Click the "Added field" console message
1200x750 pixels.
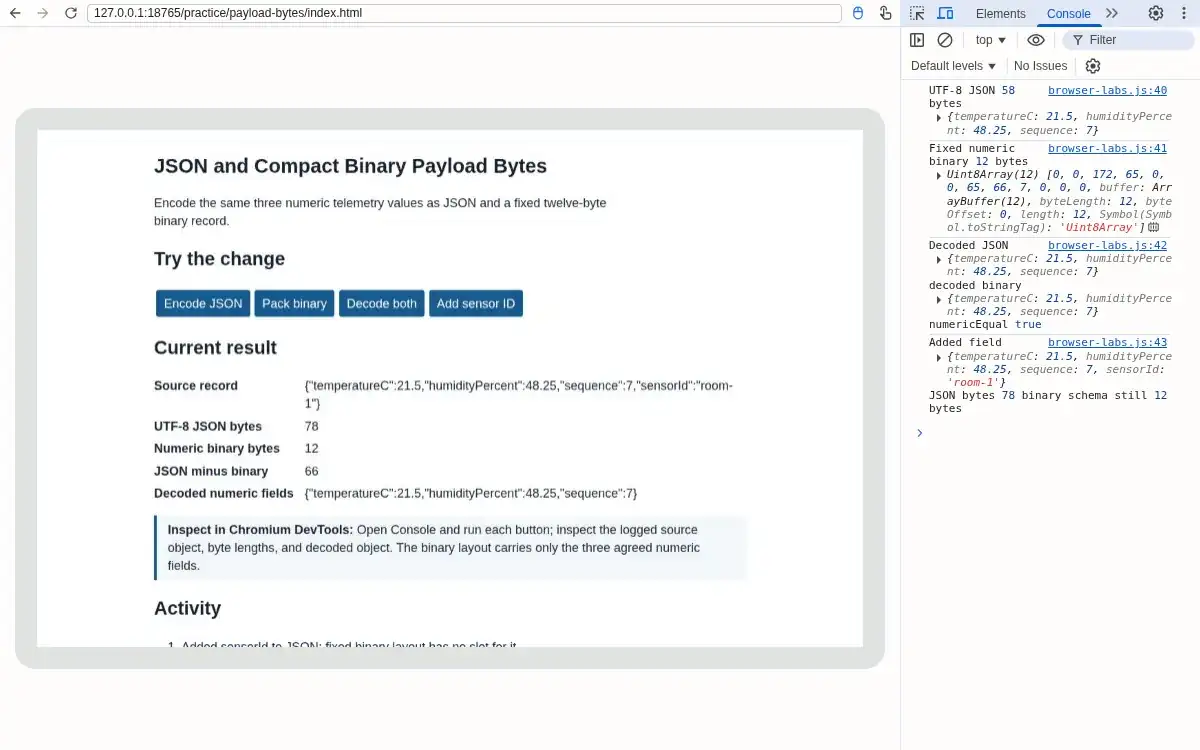click(x=965, y=342)
